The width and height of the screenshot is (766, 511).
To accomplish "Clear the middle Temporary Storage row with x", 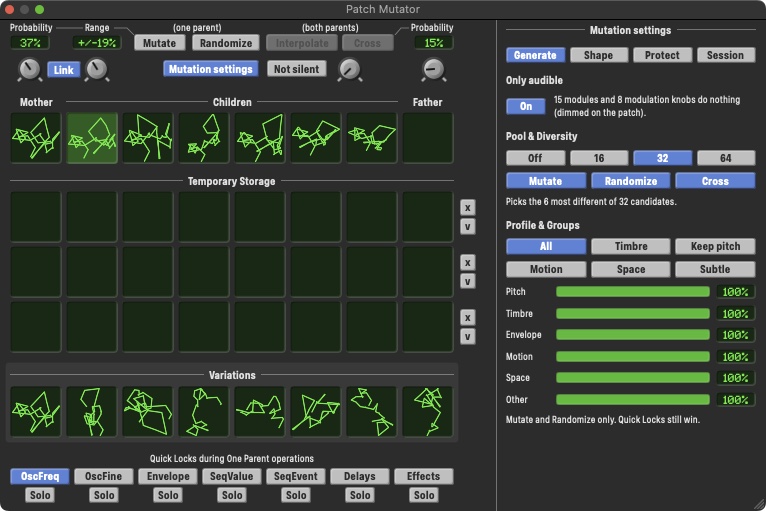I will click(x=468, y=263).
